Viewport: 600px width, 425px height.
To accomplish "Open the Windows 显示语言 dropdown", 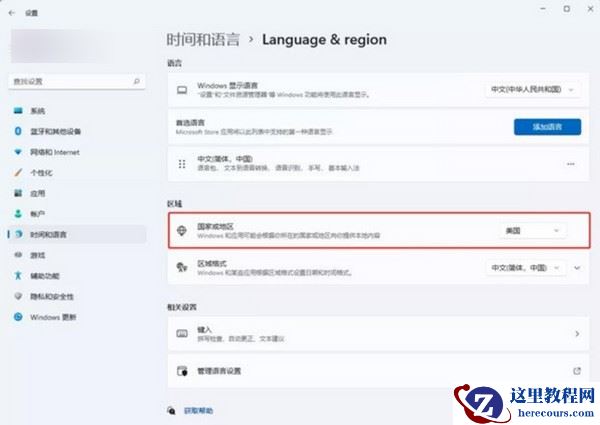I will point(533,90).
